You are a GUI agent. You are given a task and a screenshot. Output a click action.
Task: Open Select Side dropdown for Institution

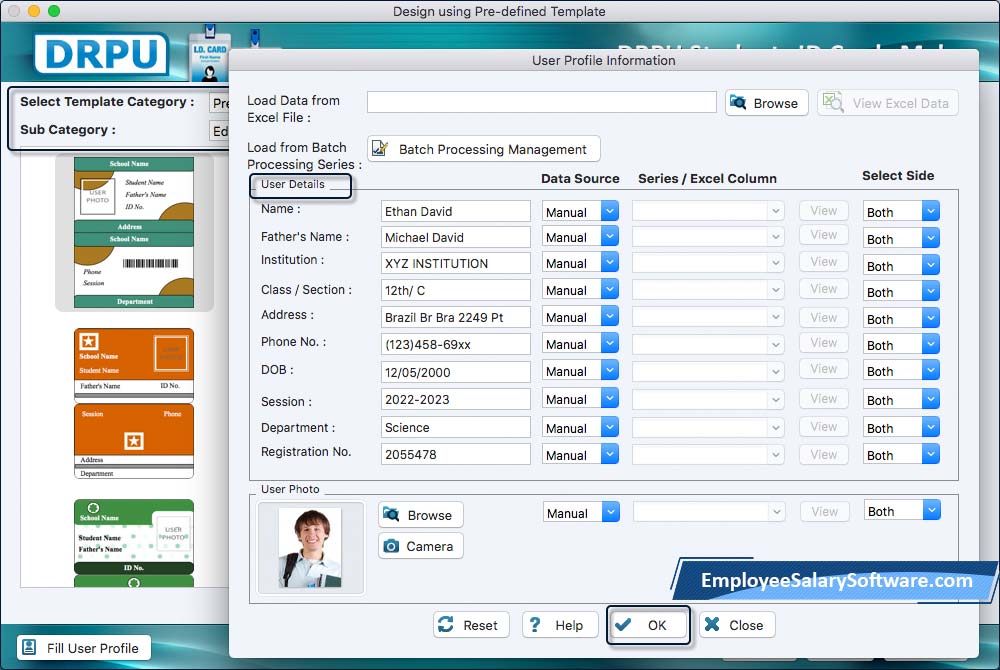901,265
